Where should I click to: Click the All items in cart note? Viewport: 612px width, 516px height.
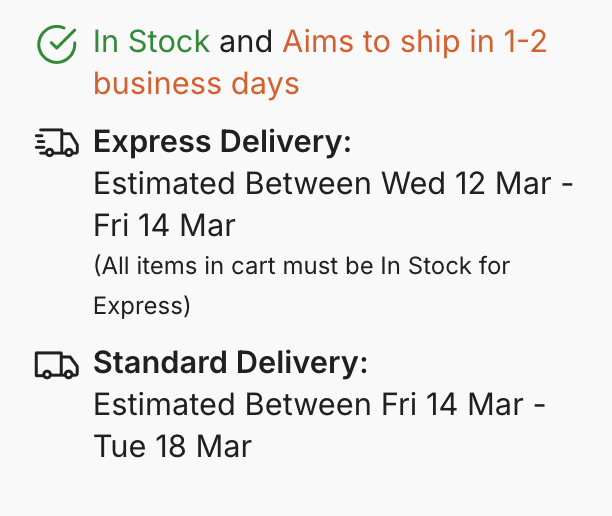pyautogui.click(x=302, y=285)
